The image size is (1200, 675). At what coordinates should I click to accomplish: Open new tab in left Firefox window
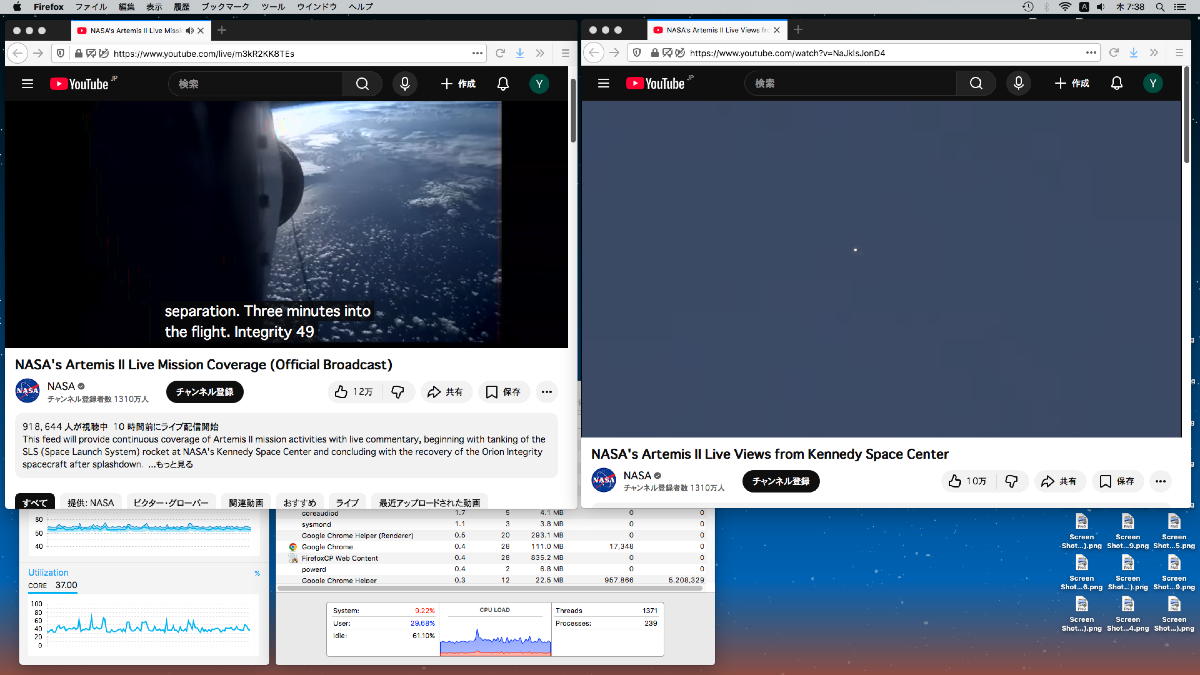click(x=222, y=30)
